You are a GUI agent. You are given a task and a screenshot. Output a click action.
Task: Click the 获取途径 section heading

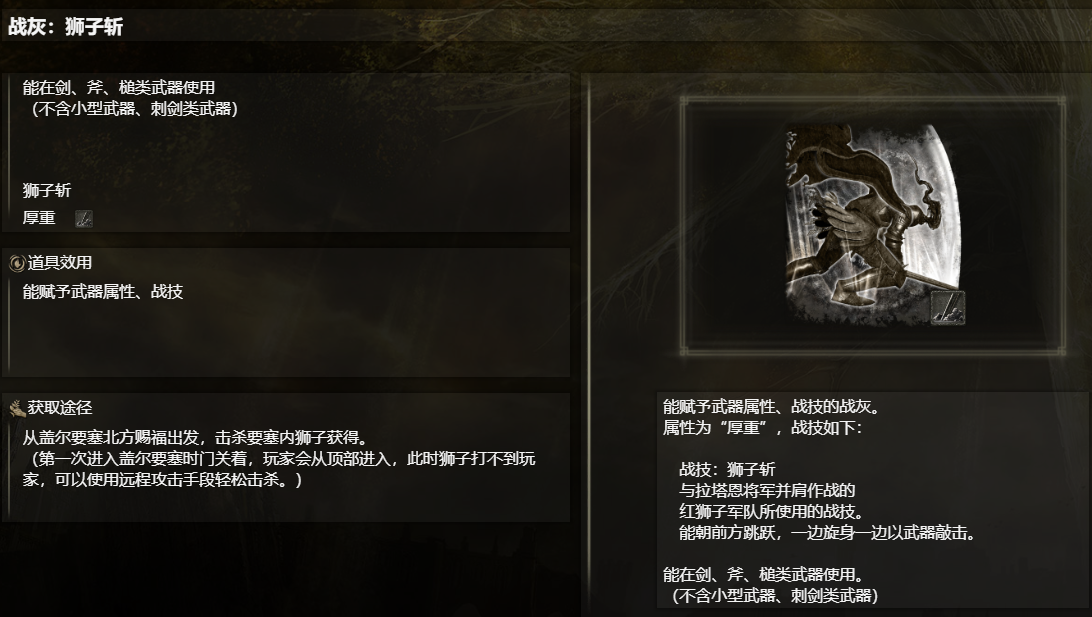point(60,407)
